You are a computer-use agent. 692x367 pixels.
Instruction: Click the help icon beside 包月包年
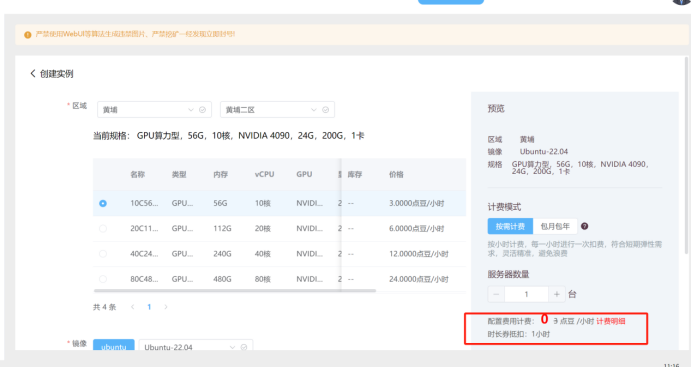point(584,226)
